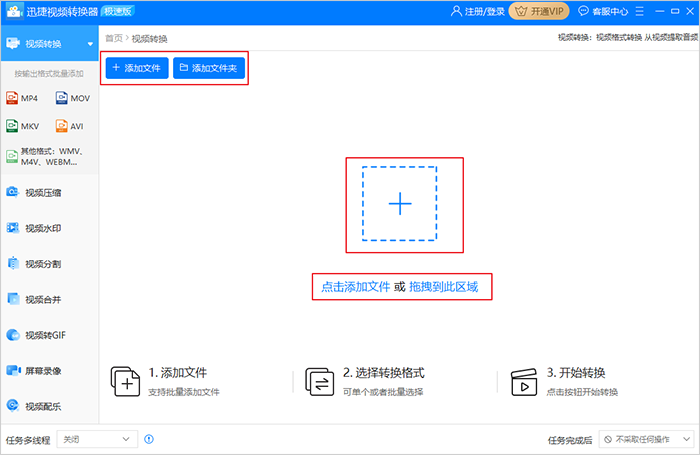
Task: Open the hamburger menu icon
Action: (640, 11)
